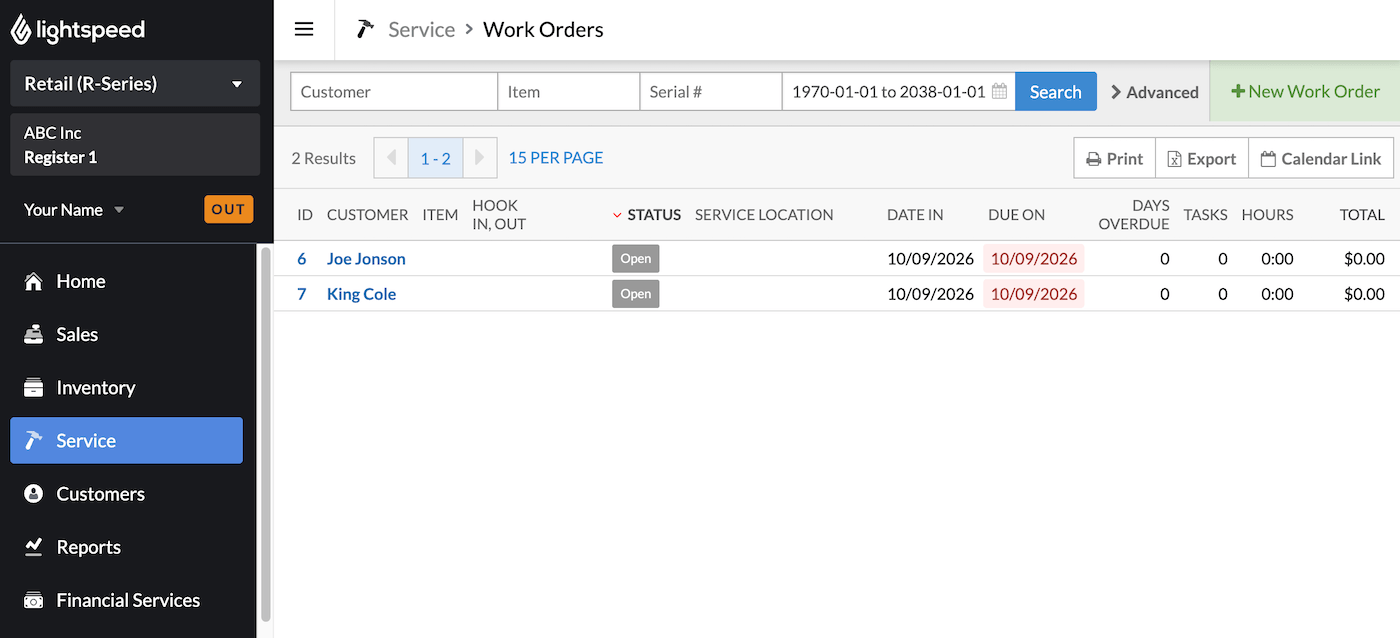The width and height of the screenshot is (1400, 638).
Task: Click the Lightspeed flame logo
Action: (21, 30)
